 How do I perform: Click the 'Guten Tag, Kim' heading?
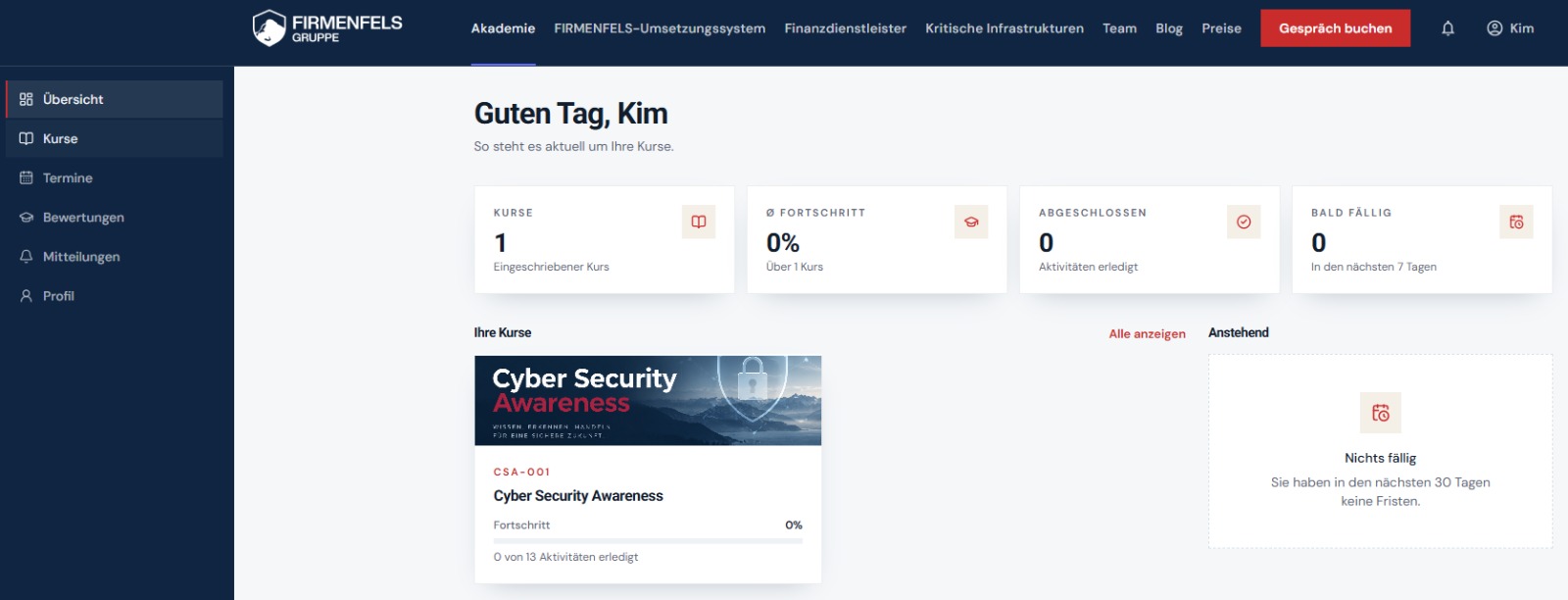click(x=570, y=114)
